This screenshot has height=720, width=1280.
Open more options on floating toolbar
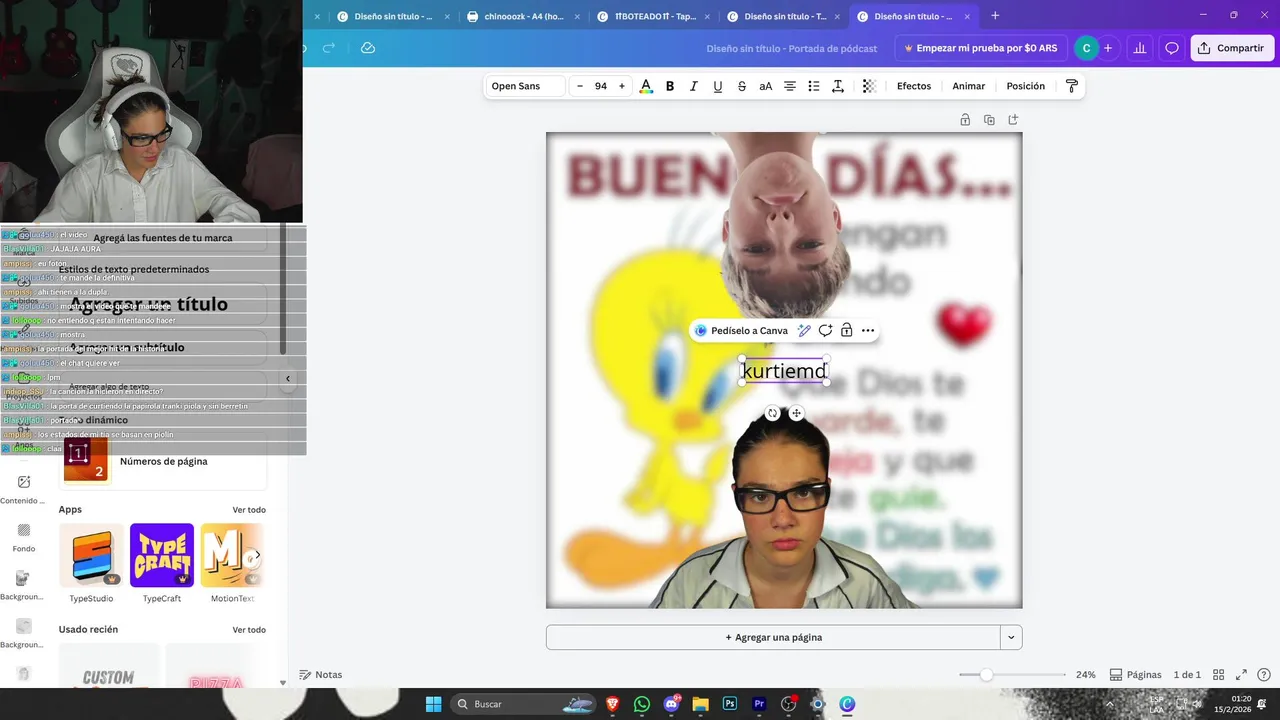868,331
